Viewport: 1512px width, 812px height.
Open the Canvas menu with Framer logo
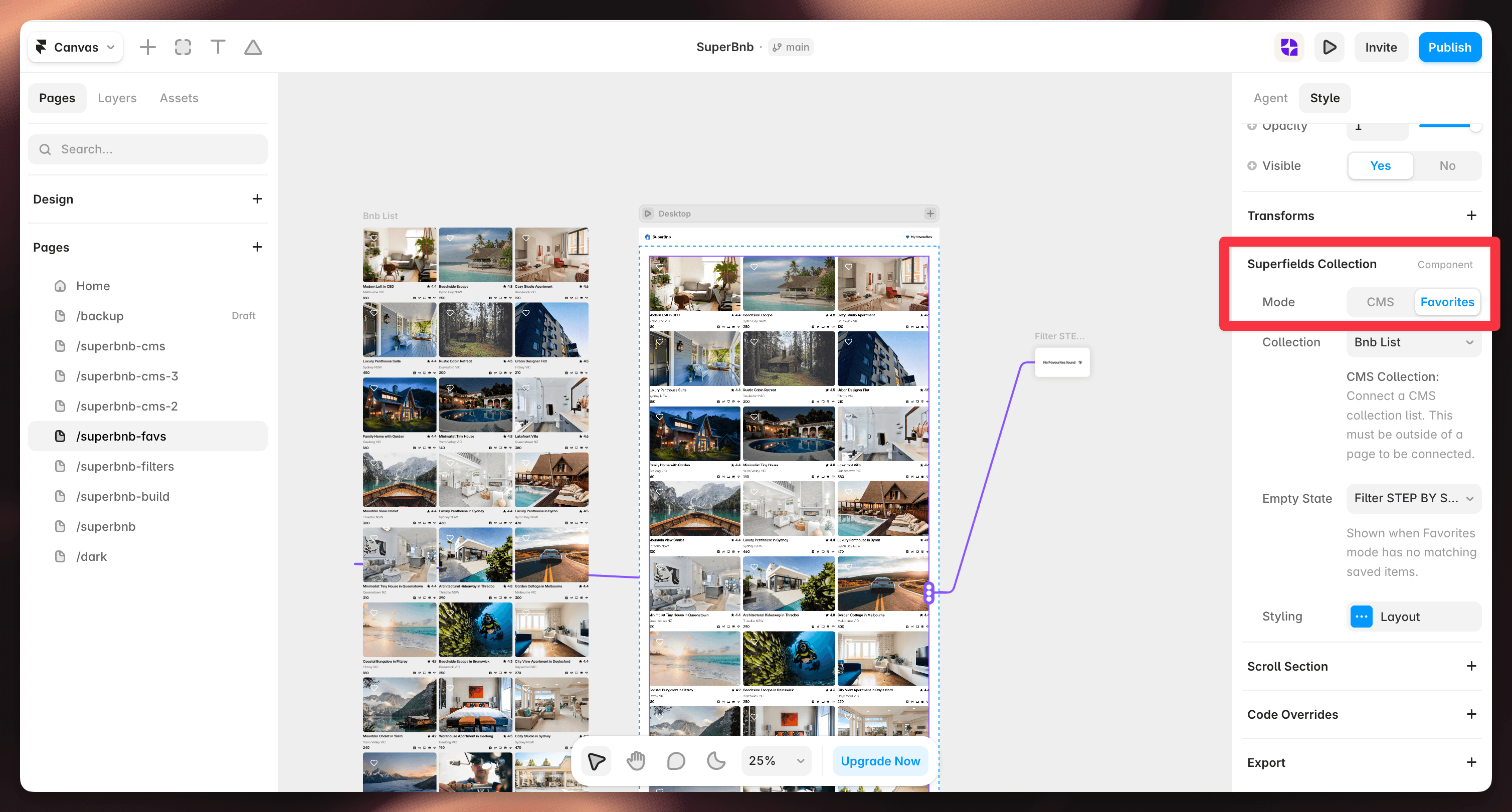[76, 47]
